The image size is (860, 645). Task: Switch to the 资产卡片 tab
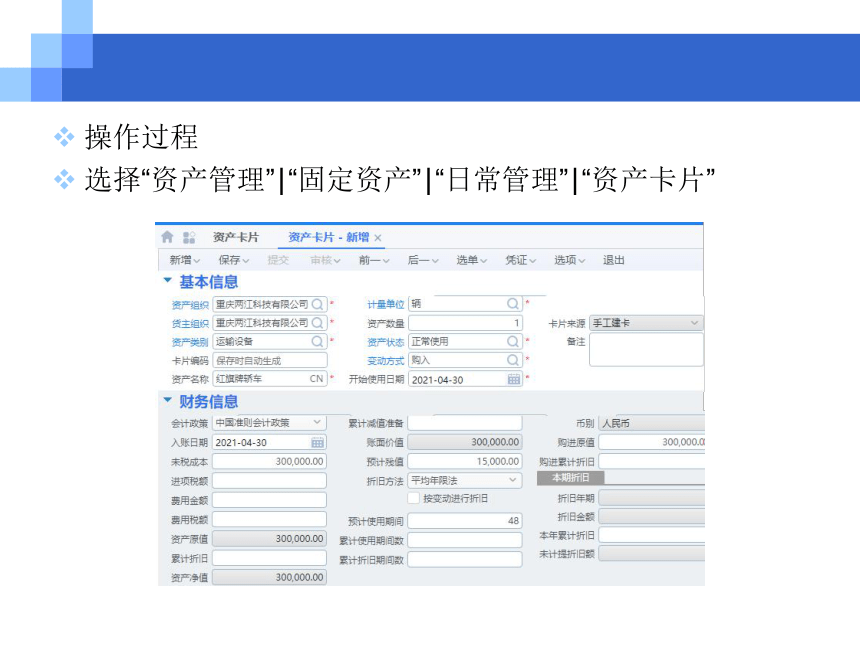click(x=236, y=237)
